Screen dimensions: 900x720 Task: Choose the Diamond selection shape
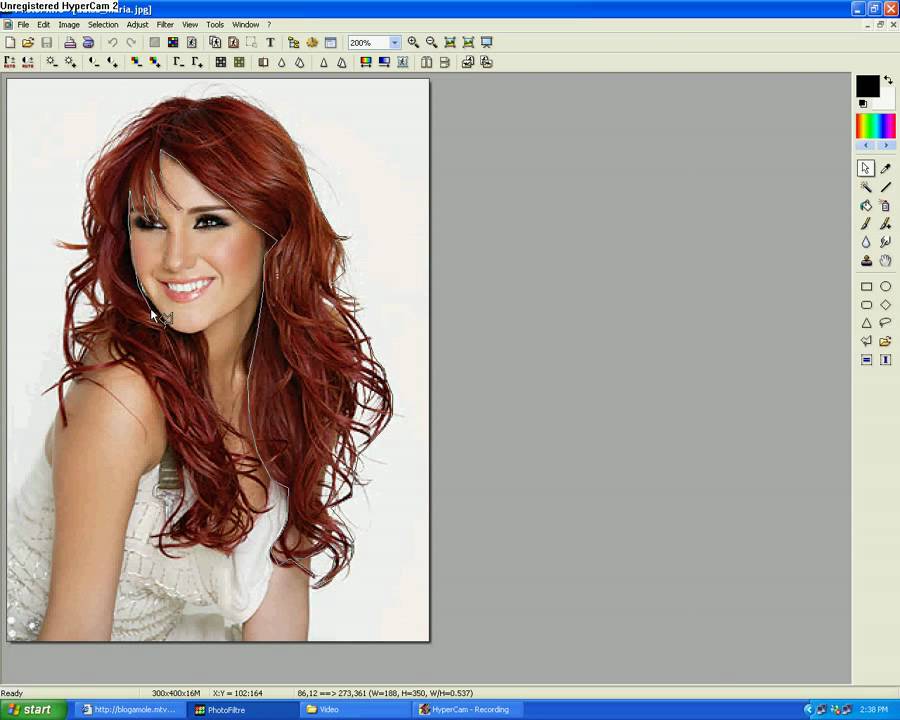tap(885, 304)
